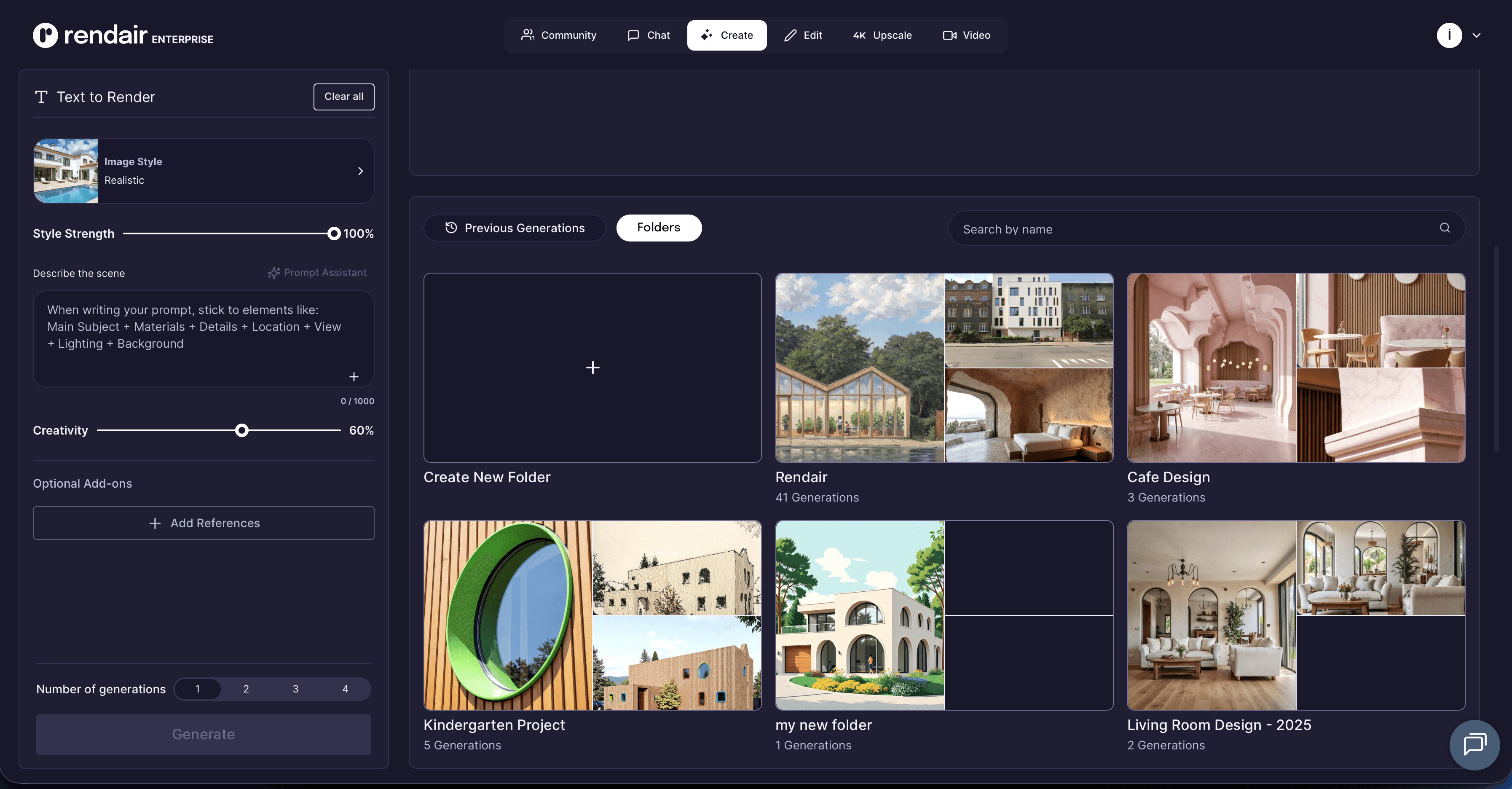Click the search magnifier icon
This screenshot has width=1512, height=789.
(x=1445, y=228)
